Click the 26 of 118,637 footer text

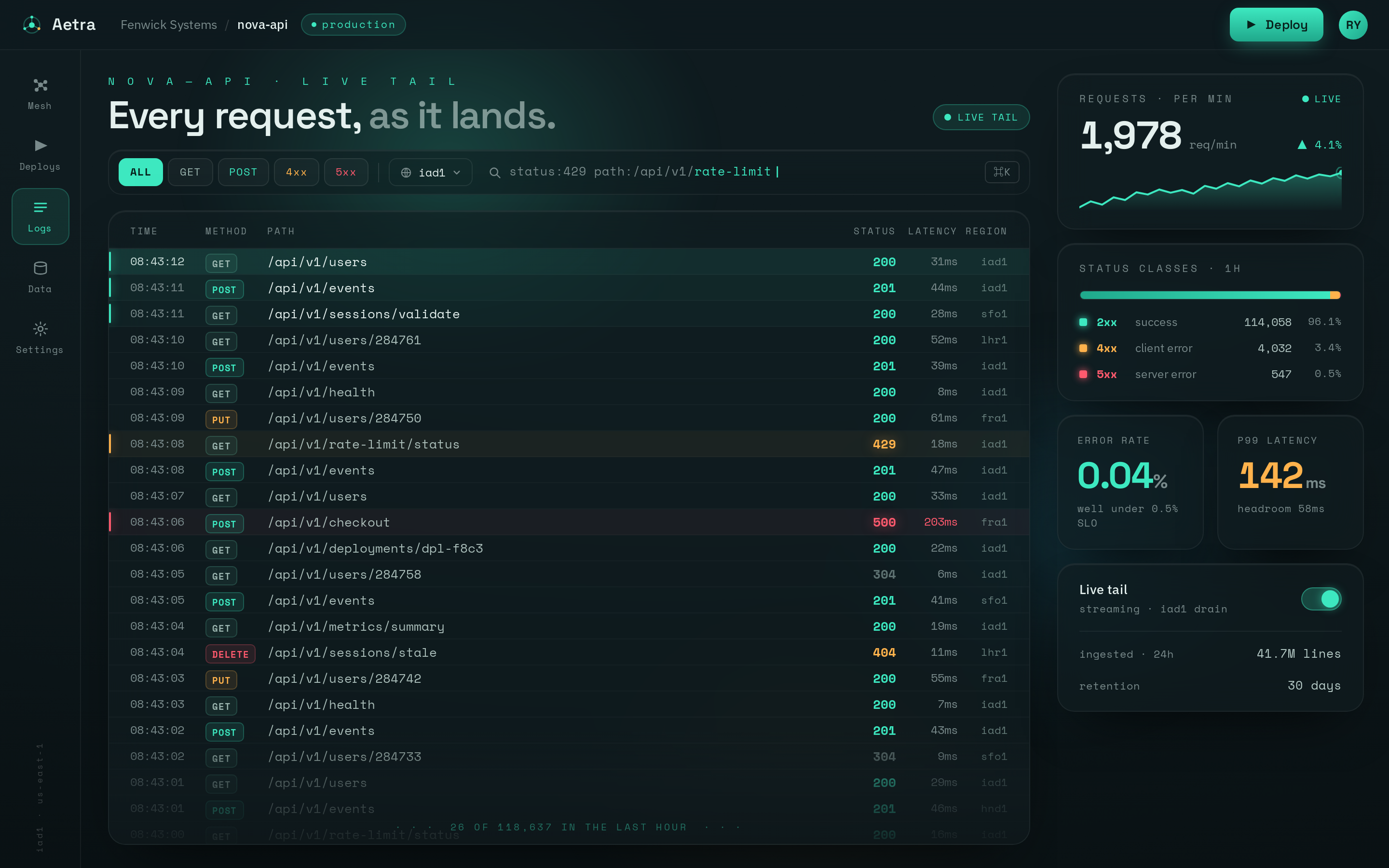click(568, 827)
